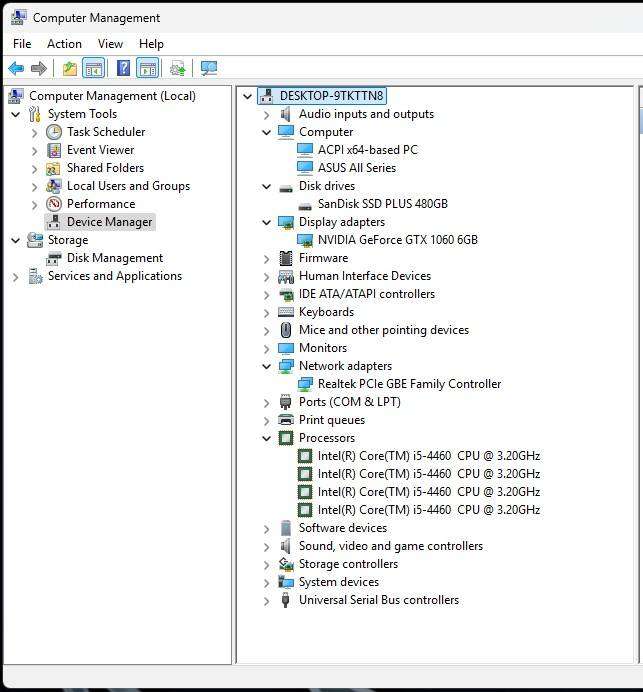Click the Update driver toolbar icon
643x692 pixels.
coord(178,68)
